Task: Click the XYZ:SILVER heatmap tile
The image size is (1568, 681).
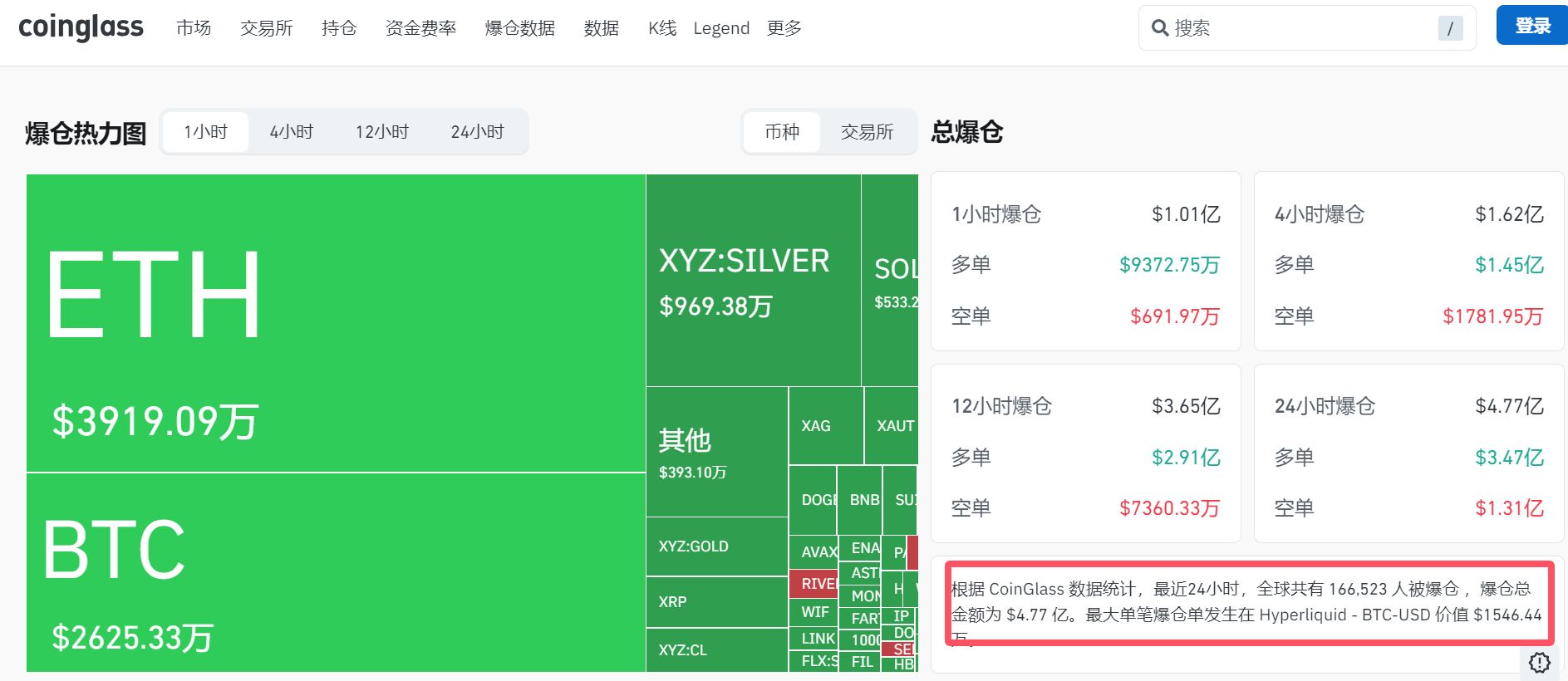Action: coord(753,281)
